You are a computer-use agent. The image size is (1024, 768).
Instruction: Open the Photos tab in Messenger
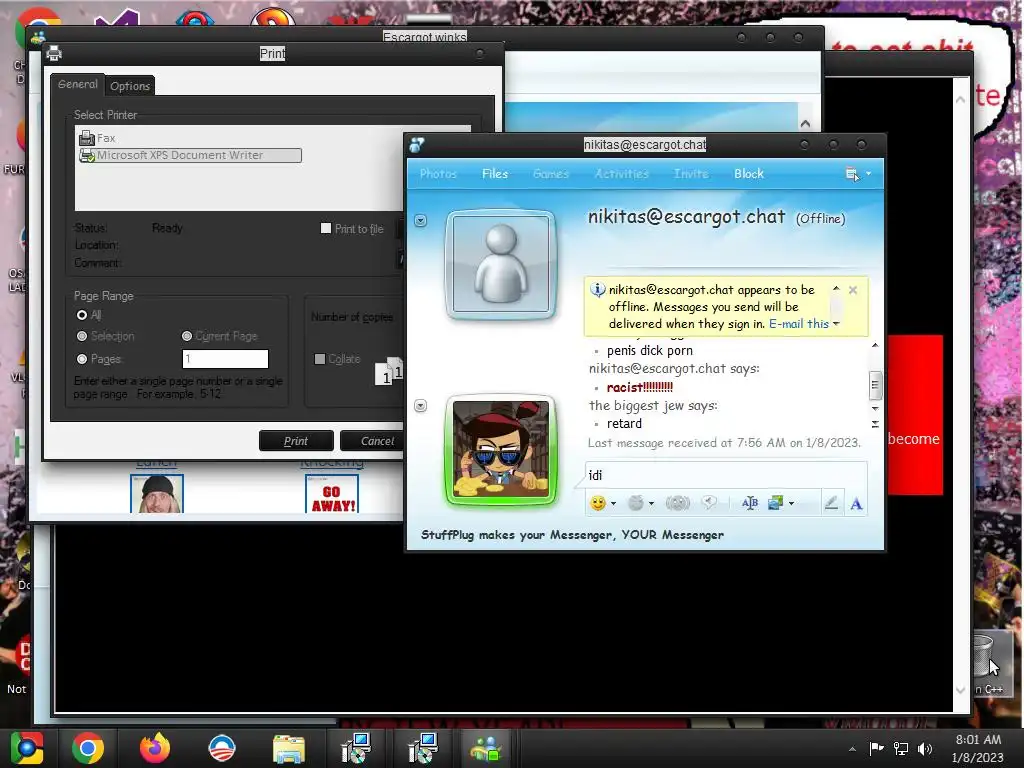click(x=438, y=174)
